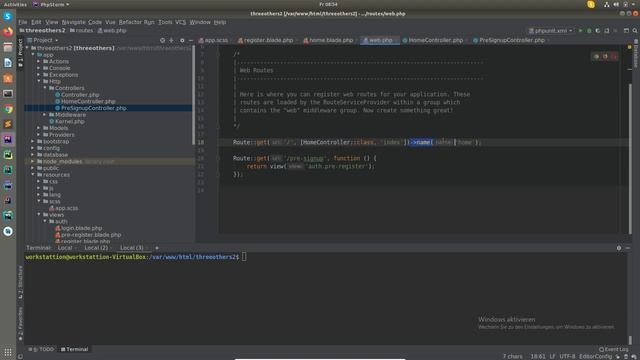This screenshot has width=640, height=360.
Task: Click the Run button in toolbar
Action: coord(580,31)
